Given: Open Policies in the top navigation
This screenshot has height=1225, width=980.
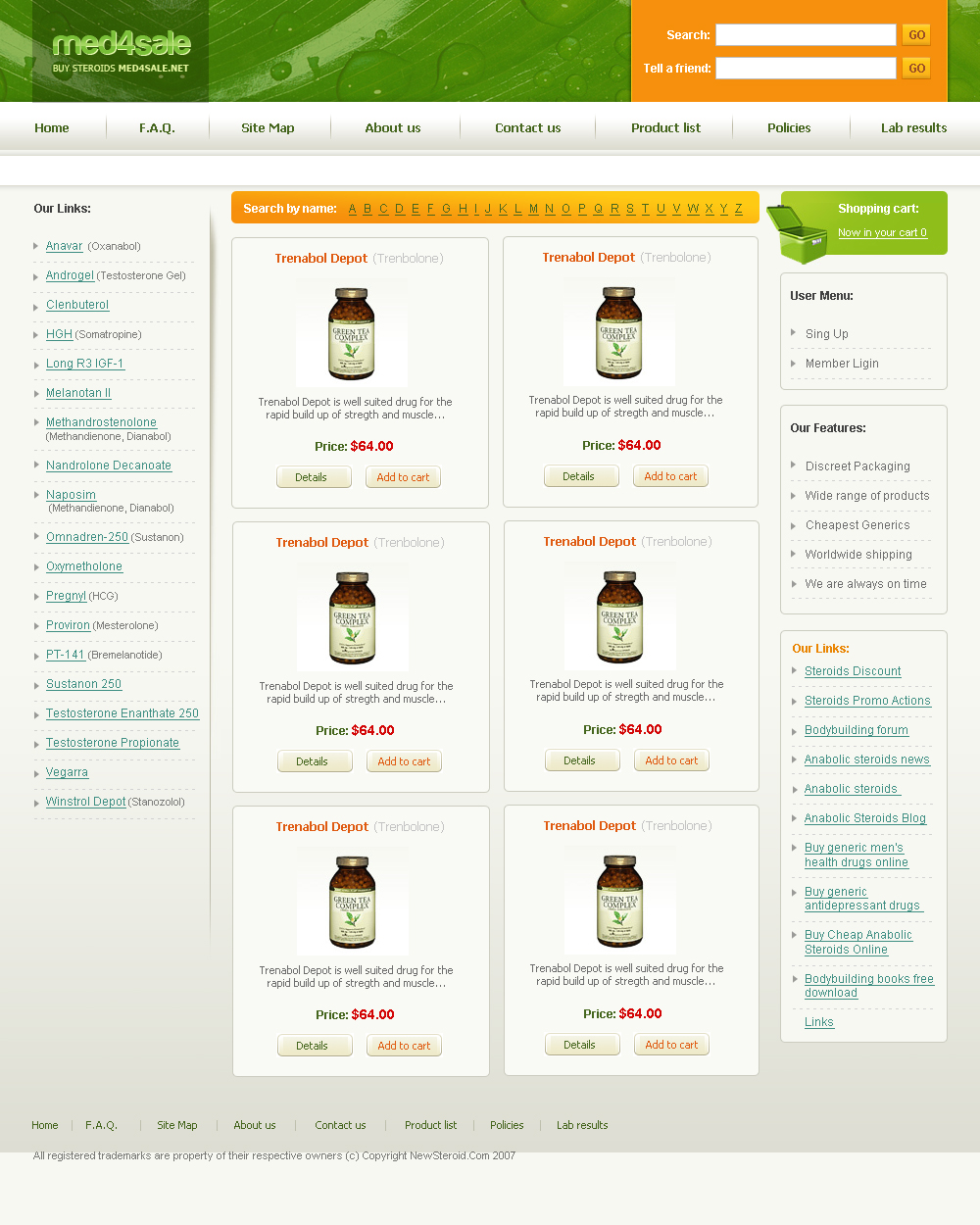Looking at the screenshot, I should point(789,128).
